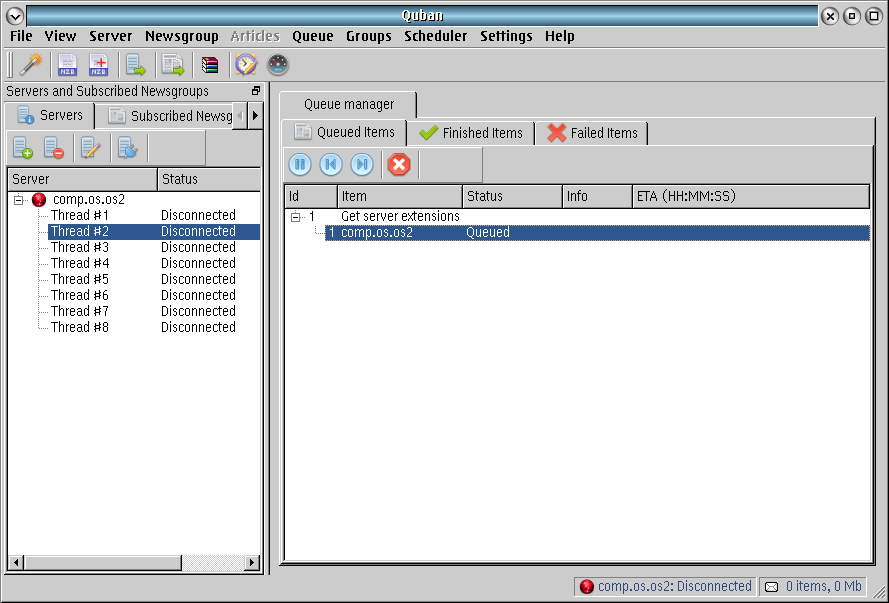Screen dimensions: 889x603
Task: Open the alarm clock scheduler icon
Action: [x=245, y=65]
